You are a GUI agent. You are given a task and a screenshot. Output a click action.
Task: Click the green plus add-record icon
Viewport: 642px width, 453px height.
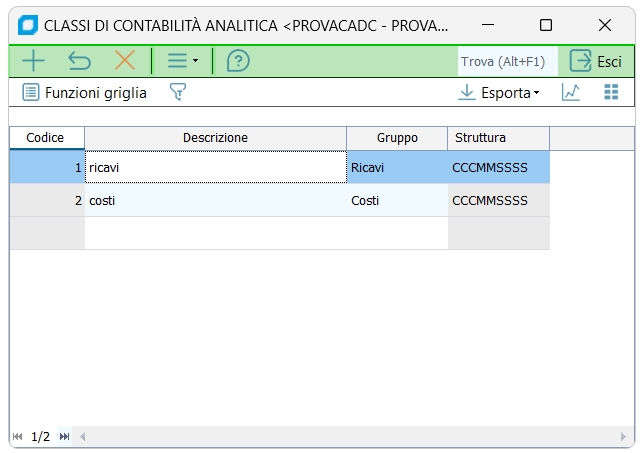33,61
